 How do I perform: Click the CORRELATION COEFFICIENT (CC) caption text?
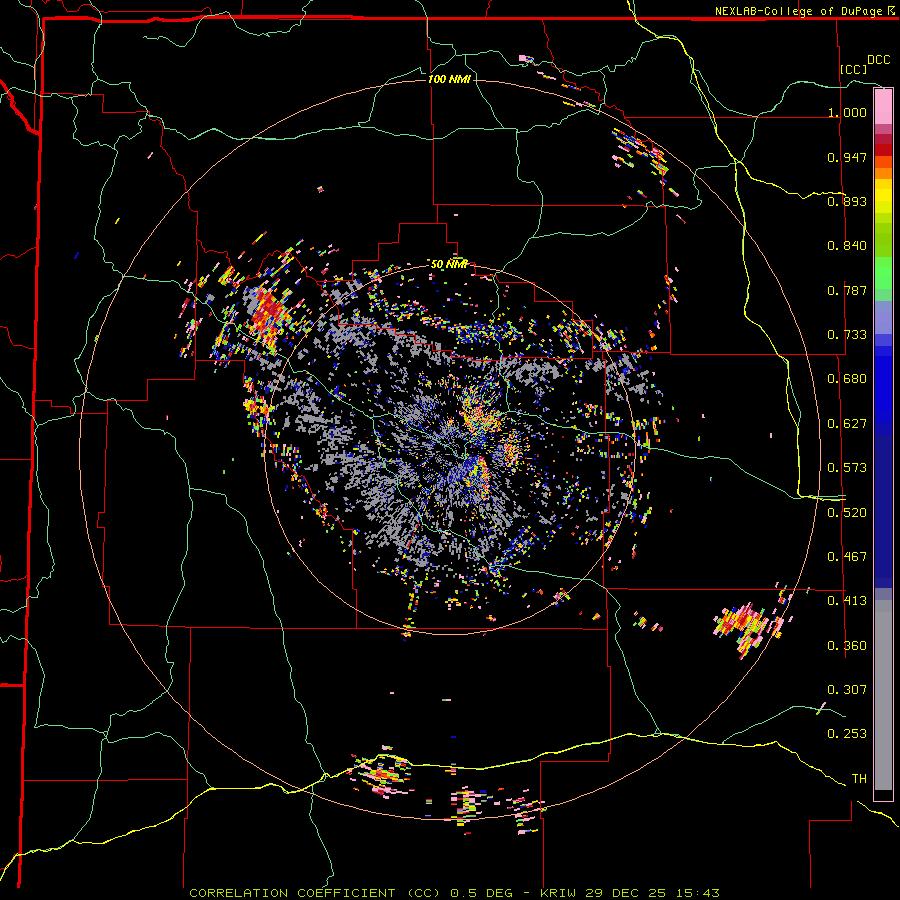click(315, 893)
